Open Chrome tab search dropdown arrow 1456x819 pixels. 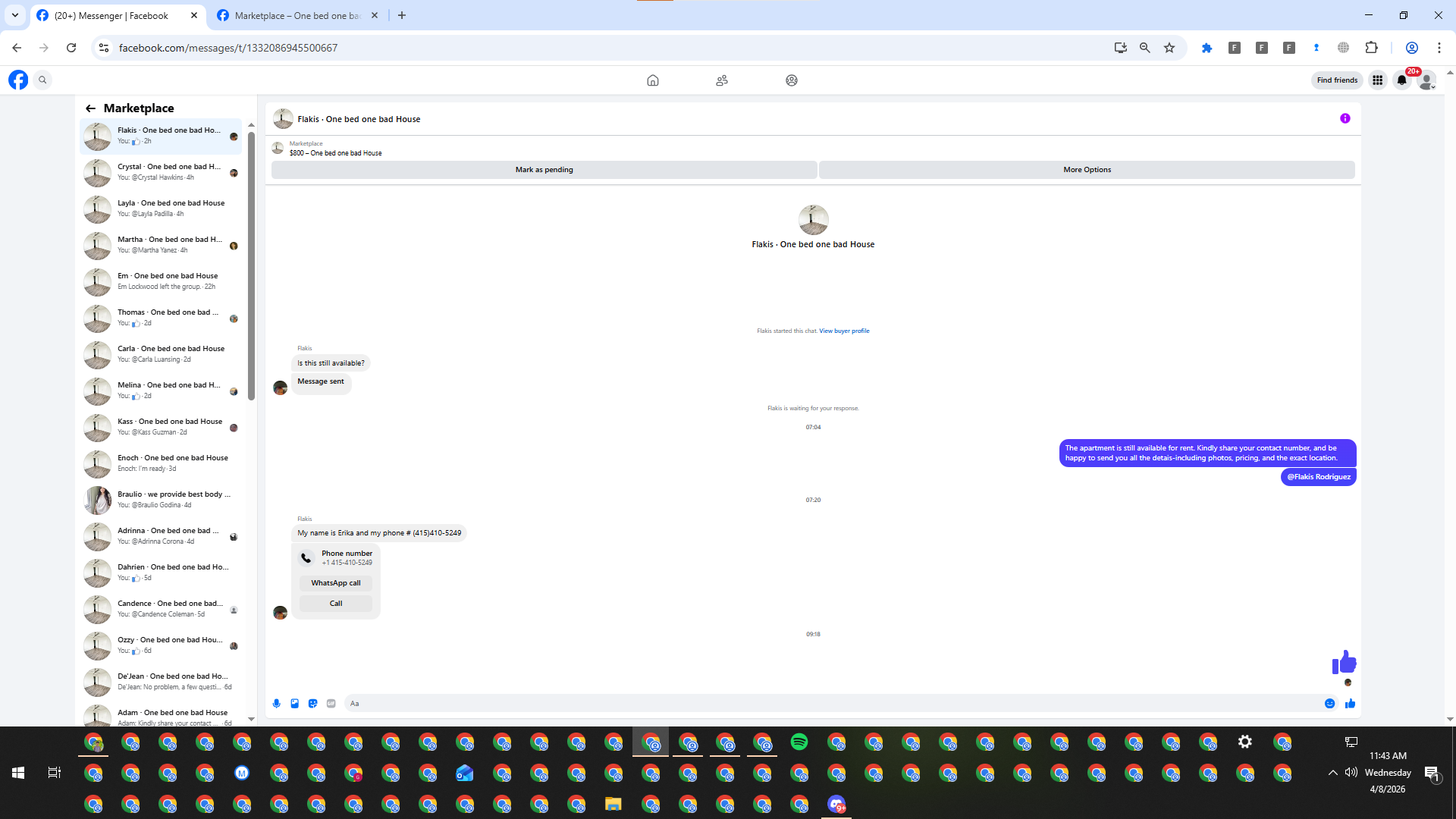tap(15, 15)
